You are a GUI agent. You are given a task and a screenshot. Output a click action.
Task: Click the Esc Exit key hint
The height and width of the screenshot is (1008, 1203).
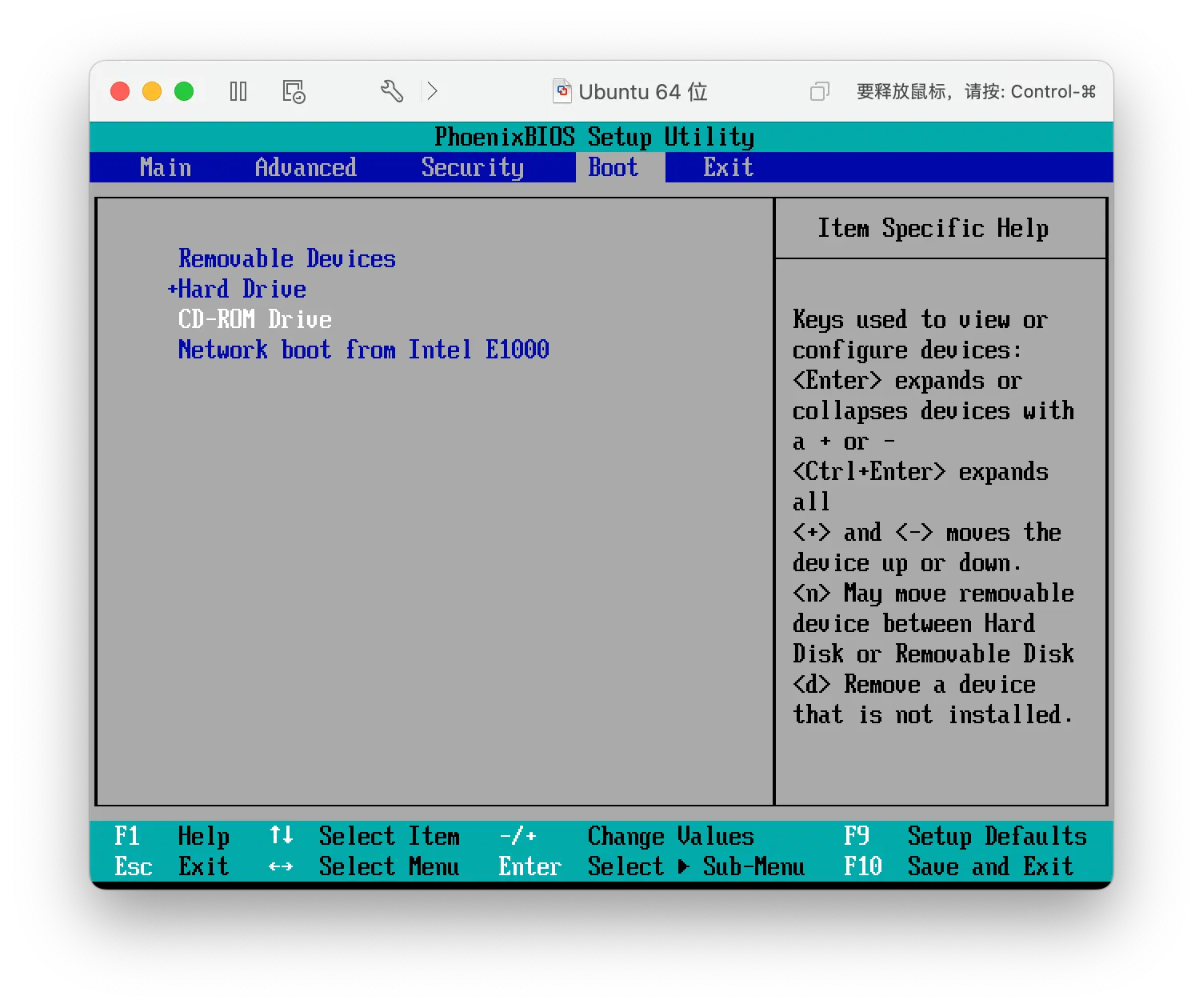(x=172, y=866)
